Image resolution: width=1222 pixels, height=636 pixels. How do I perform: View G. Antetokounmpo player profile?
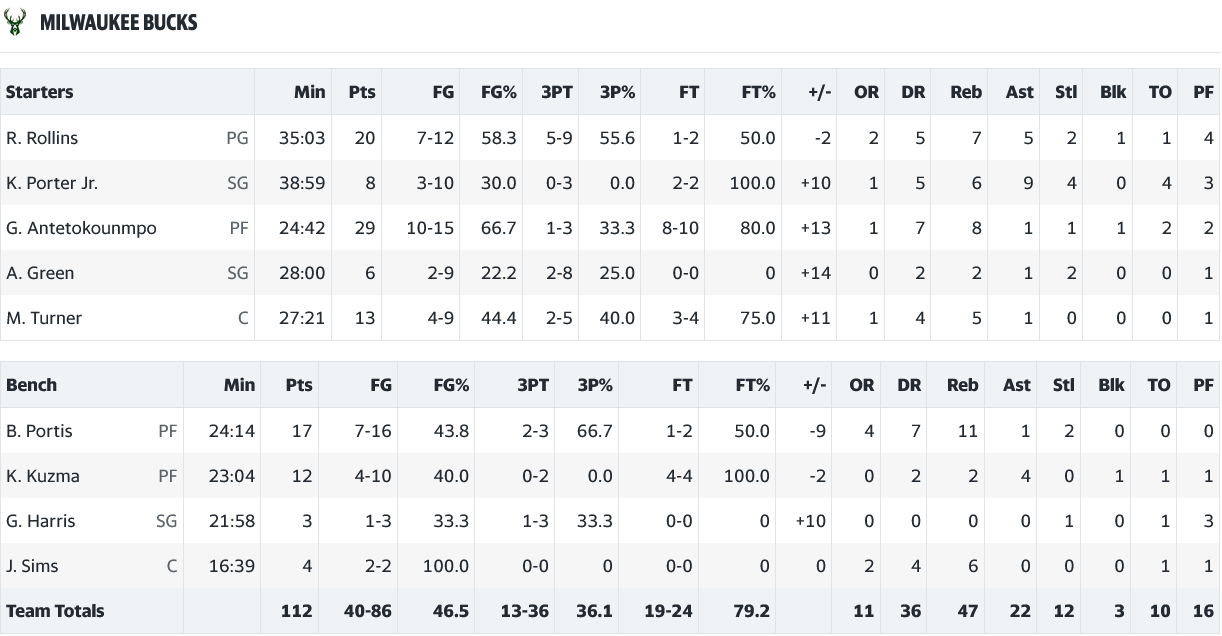(x=81, y=228)
